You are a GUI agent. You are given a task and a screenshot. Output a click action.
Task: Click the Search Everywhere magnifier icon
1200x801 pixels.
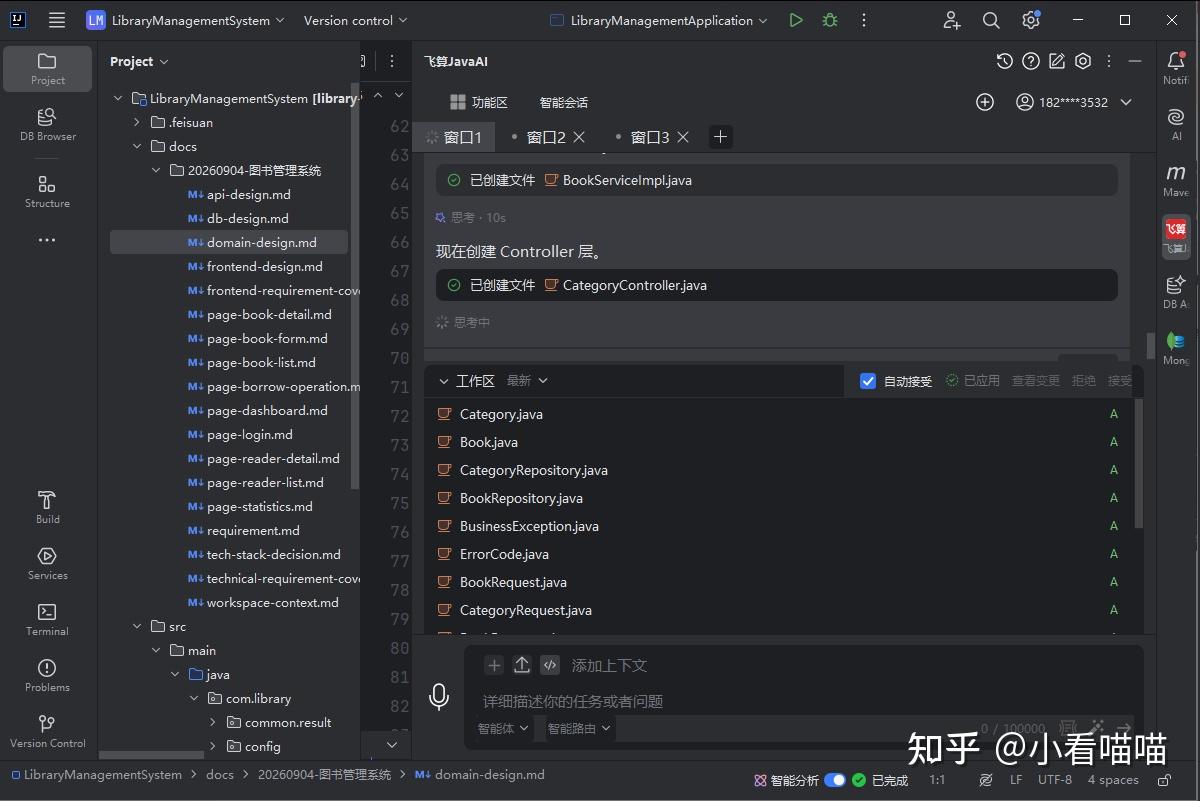coord(991,20)
